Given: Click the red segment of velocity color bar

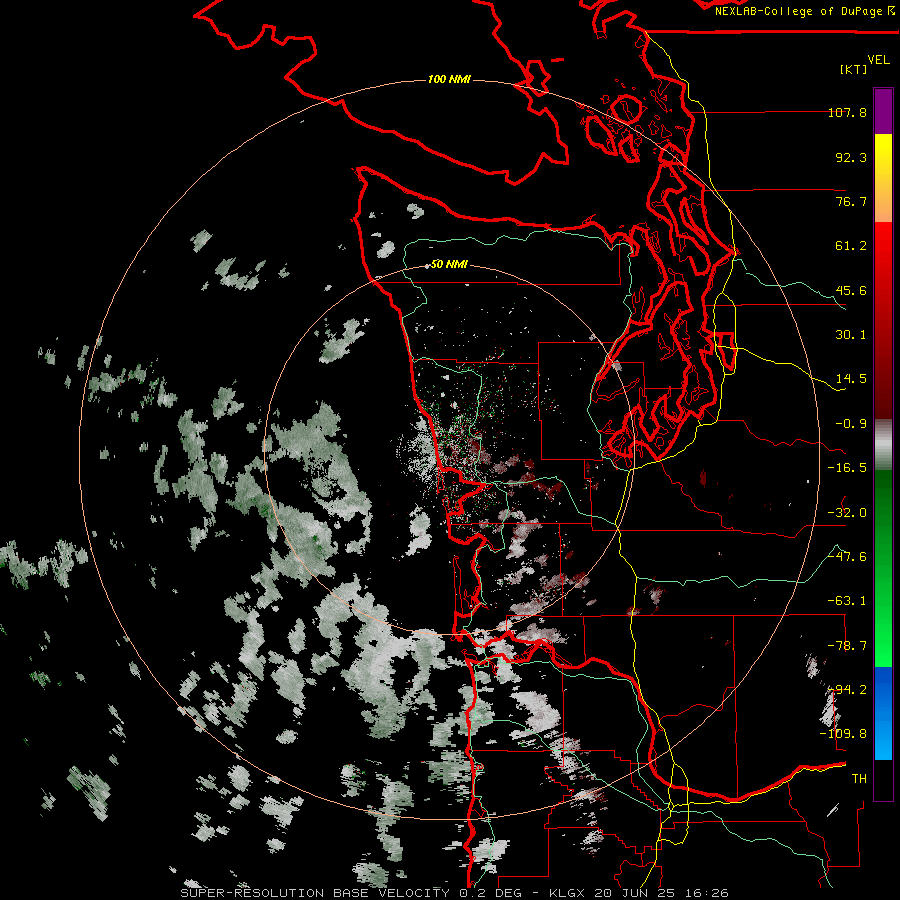Looking at the screenshot, I should click(883, 320).
